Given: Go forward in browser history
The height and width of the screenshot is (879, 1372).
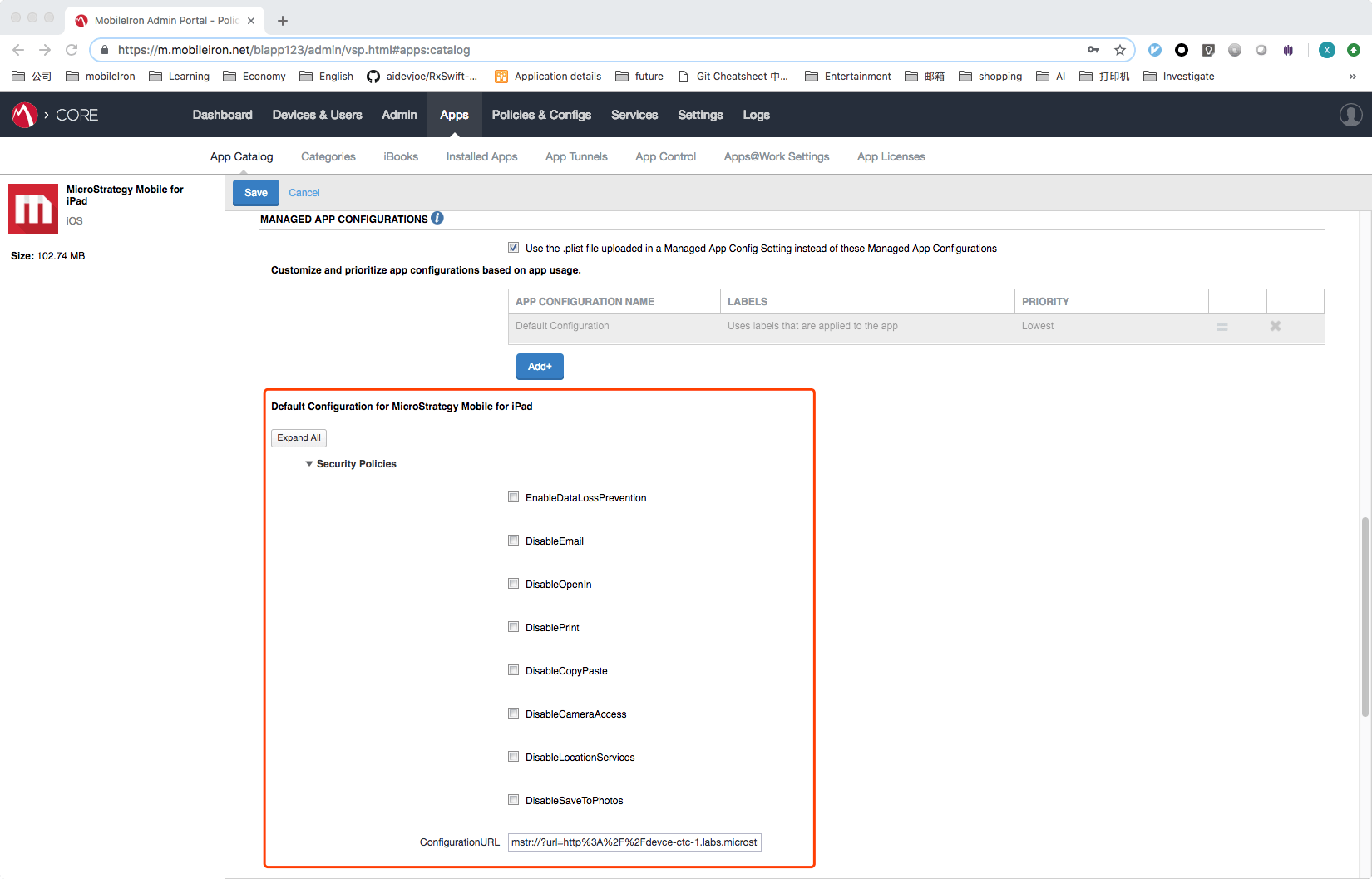Looking at the screenshot, I should pyautogui.click(x=45, y=50).
